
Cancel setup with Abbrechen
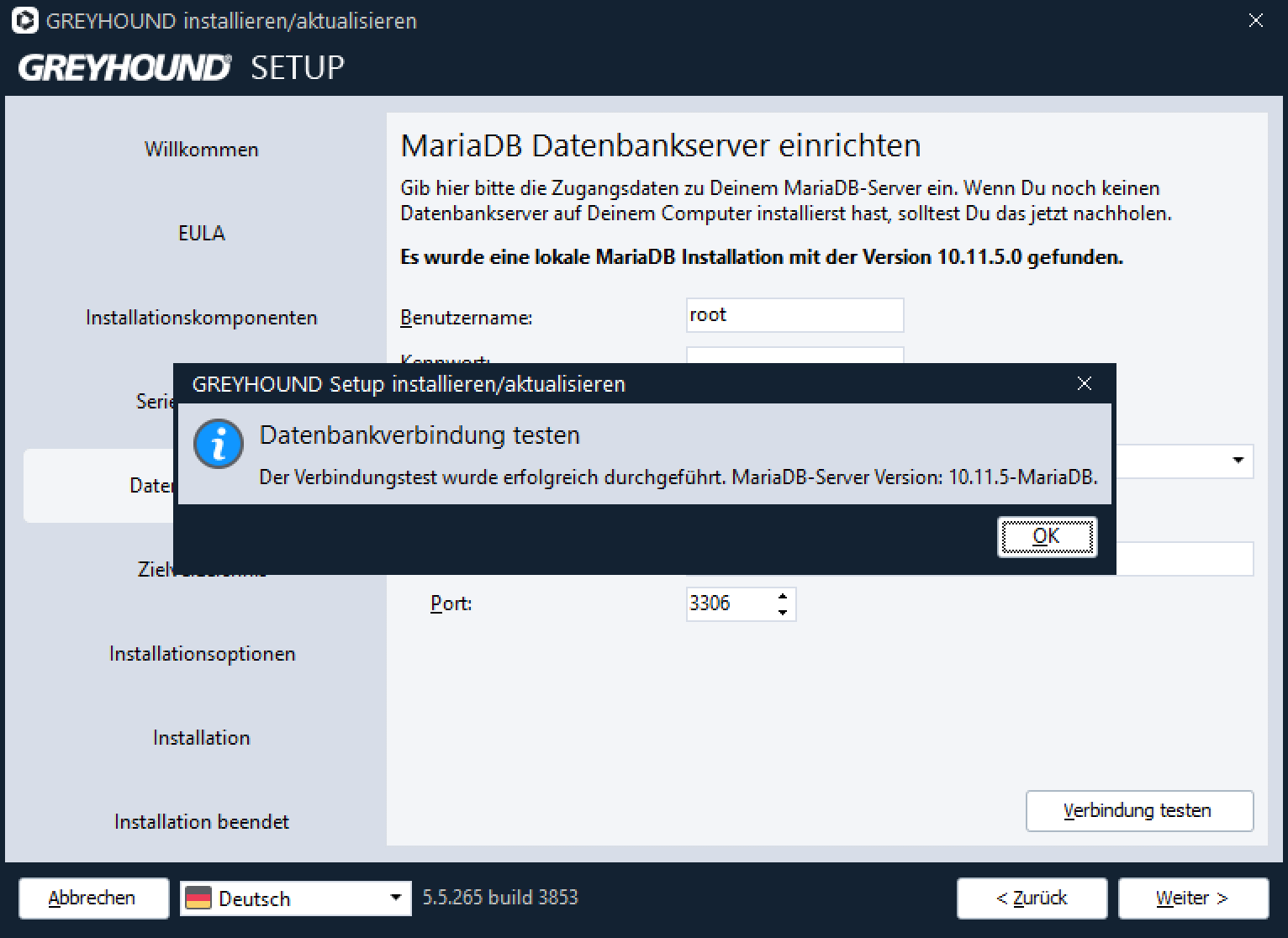(x=93, y=898)
